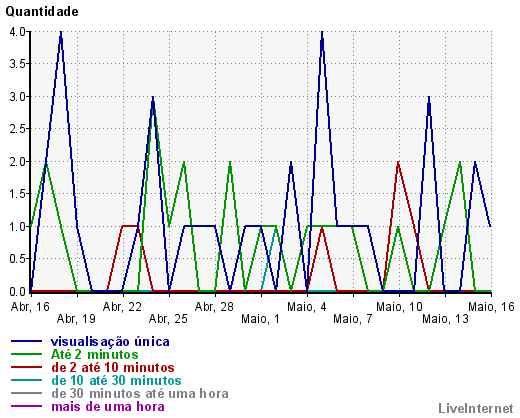520x418 pixels.
Task: Click the gray legend line swatch
Action: [x=26, y=393]
